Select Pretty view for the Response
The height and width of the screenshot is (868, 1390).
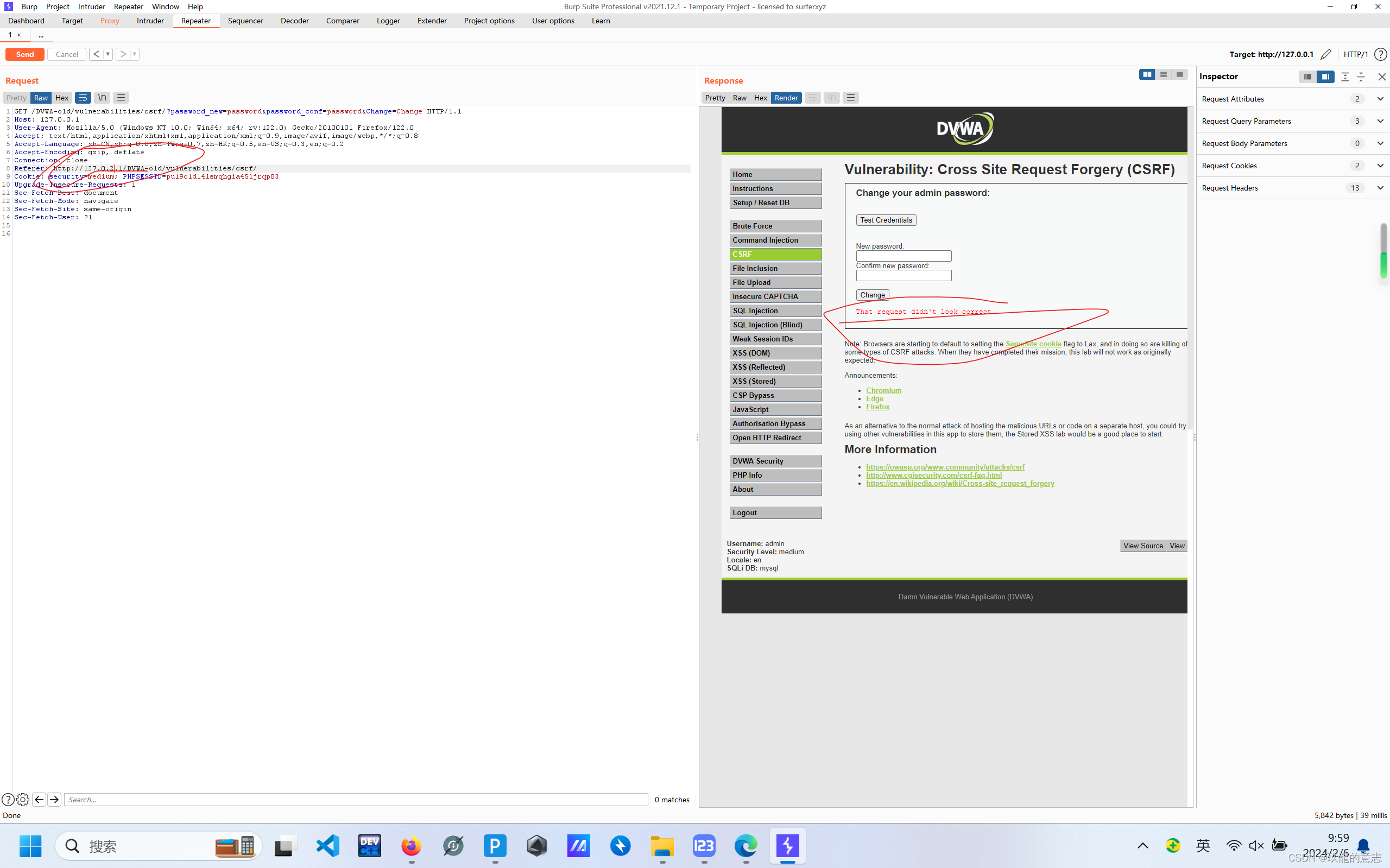point(715,98)
